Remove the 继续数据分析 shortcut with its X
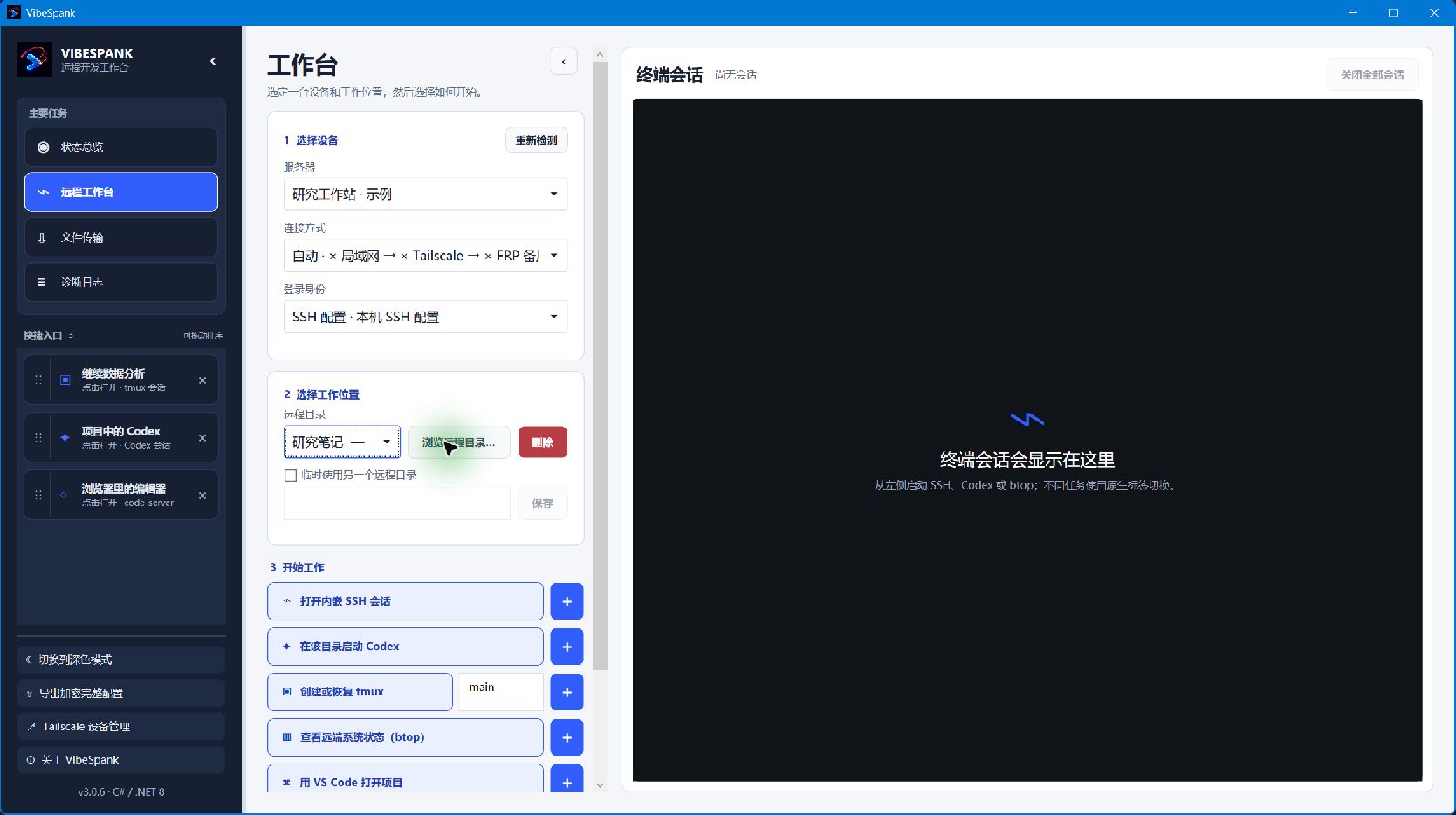 coord(203,380)
